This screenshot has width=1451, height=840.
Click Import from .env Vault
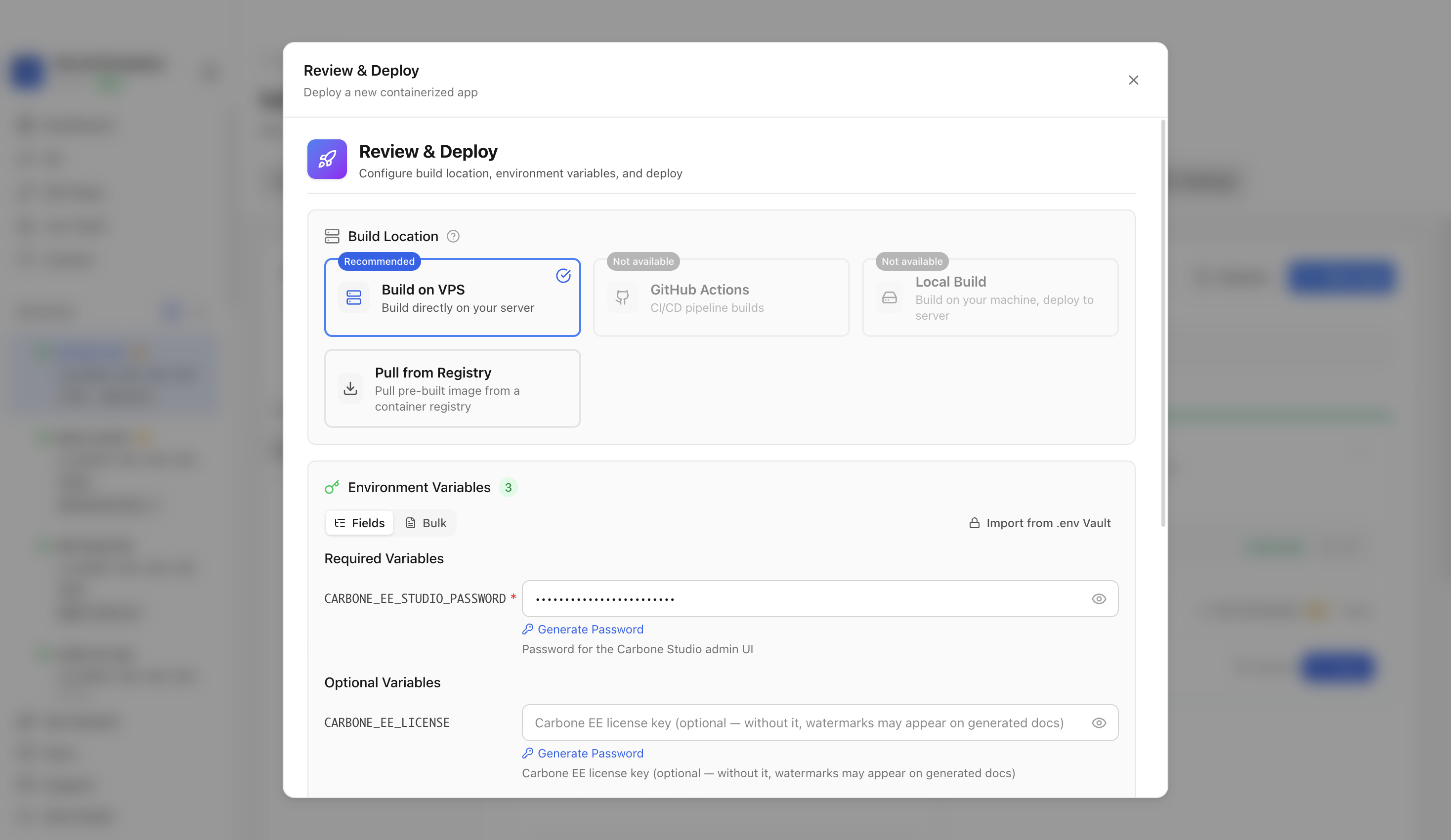(1040, 523)
